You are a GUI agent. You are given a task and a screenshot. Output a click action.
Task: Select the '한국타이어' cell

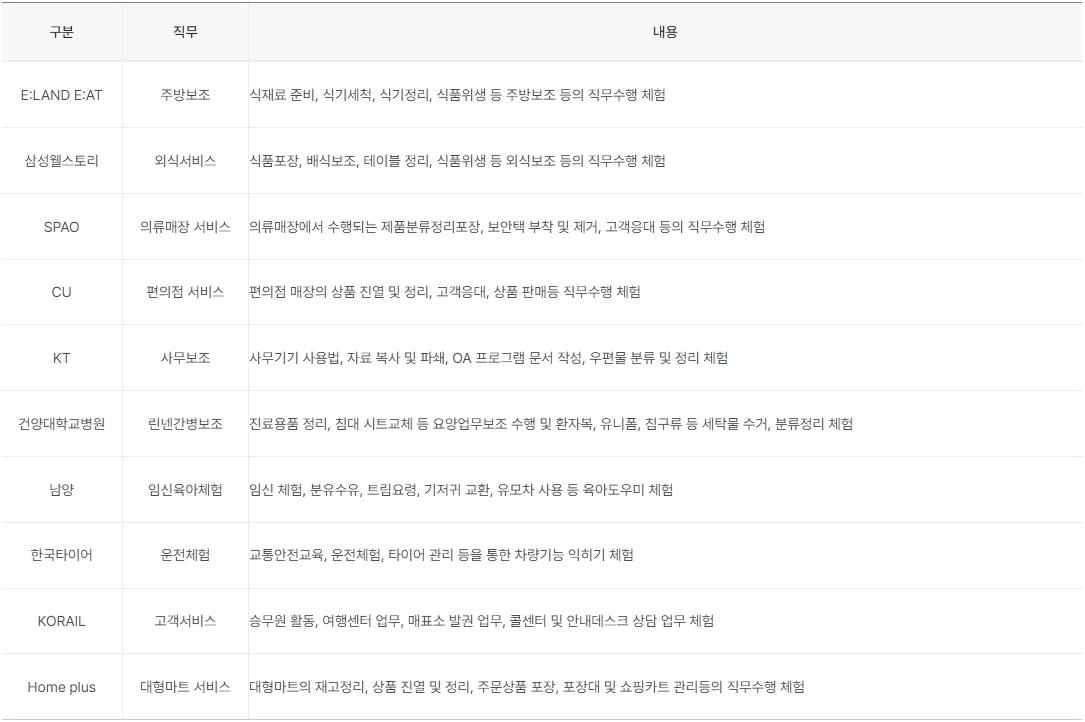[62, 555]
